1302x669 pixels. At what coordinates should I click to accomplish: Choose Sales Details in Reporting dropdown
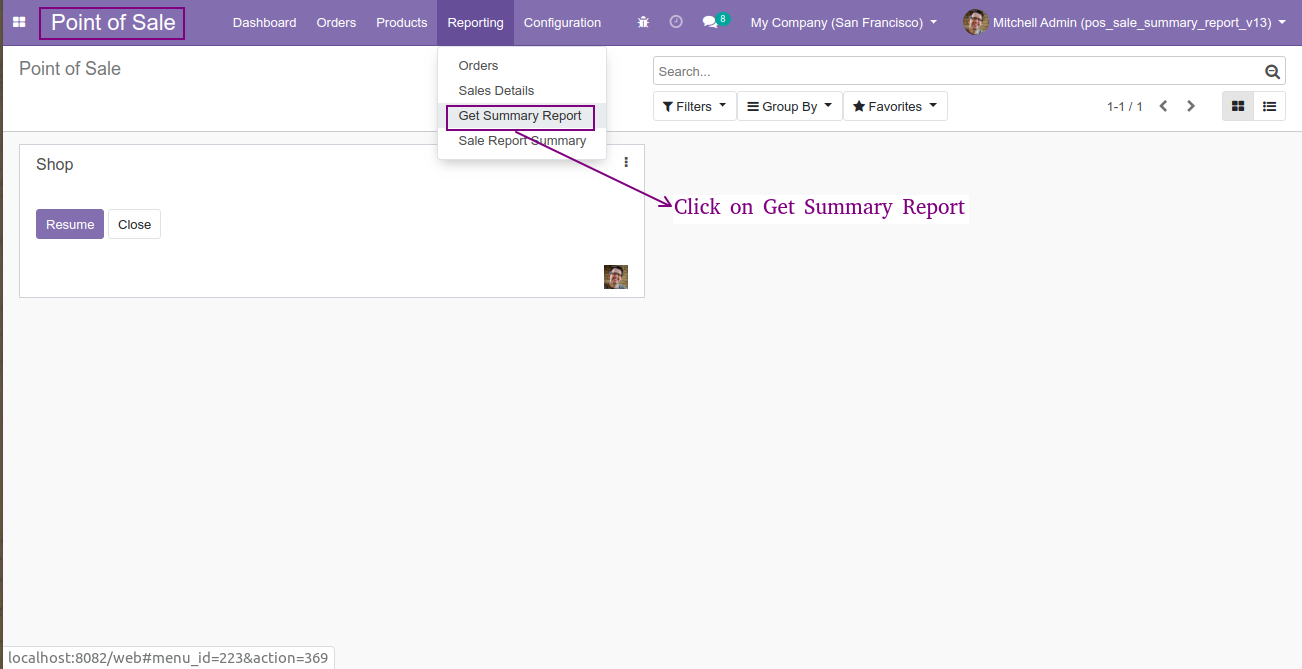point(522,91)
